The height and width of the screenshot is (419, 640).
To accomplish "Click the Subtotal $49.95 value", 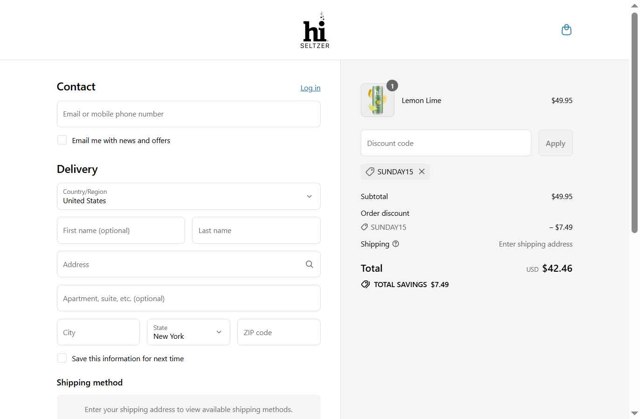I will click(562, 196).
